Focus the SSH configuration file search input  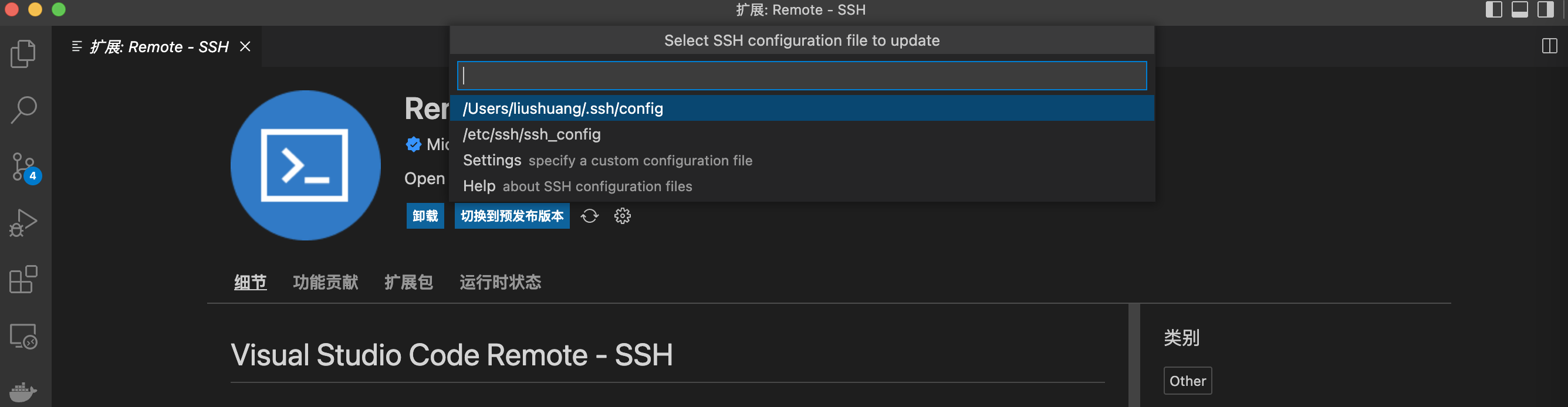click(801, 76)
